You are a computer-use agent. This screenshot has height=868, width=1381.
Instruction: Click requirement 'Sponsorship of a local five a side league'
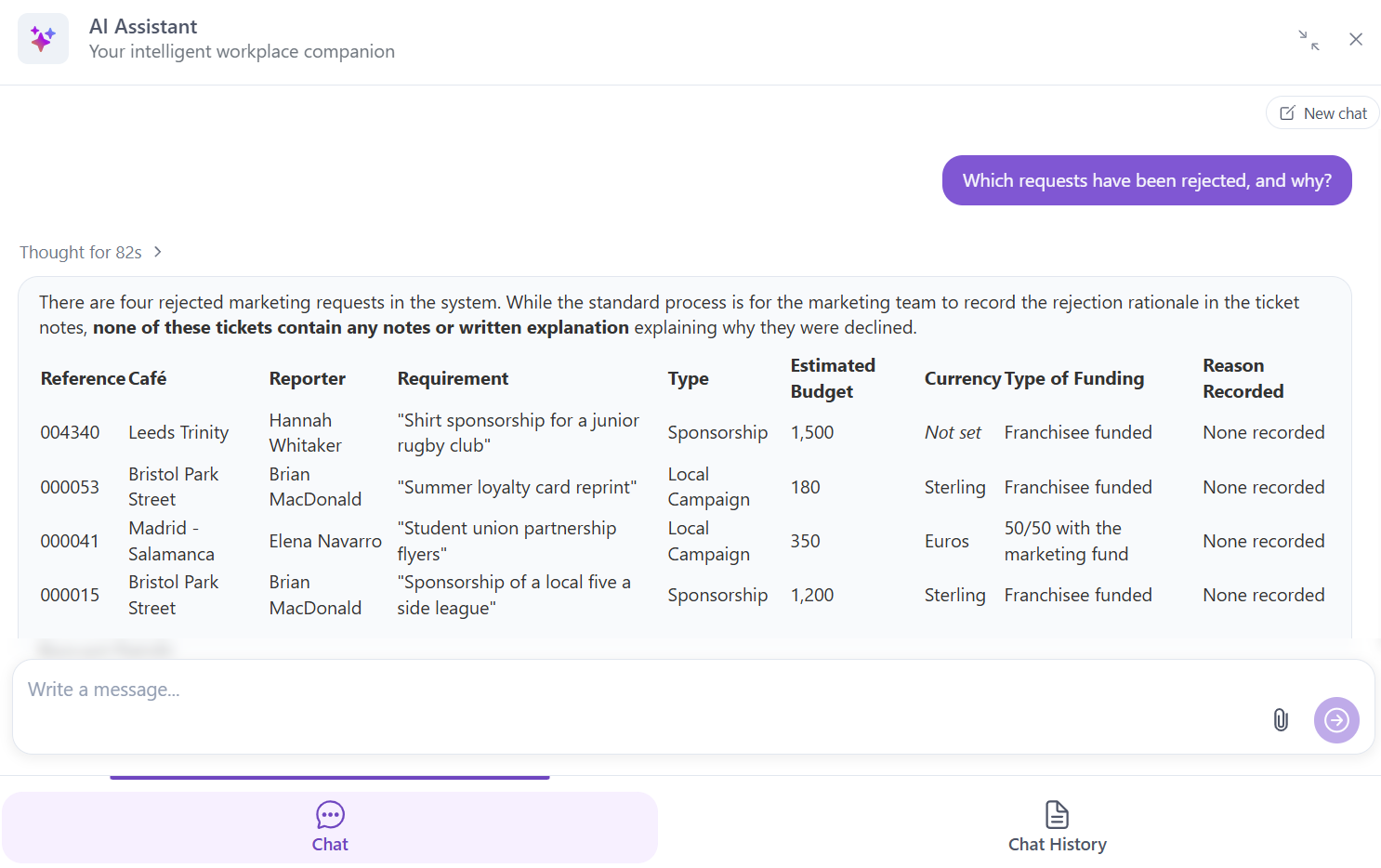click(x=514, y=595)
